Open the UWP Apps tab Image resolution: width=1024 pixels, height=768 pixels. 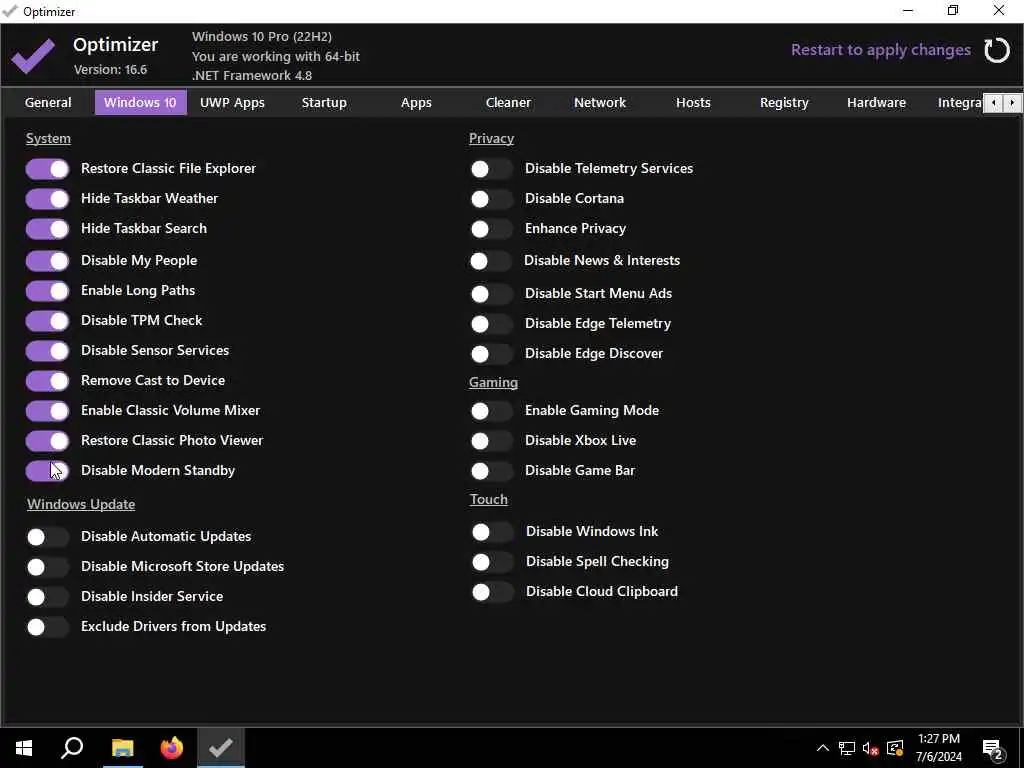232,103
